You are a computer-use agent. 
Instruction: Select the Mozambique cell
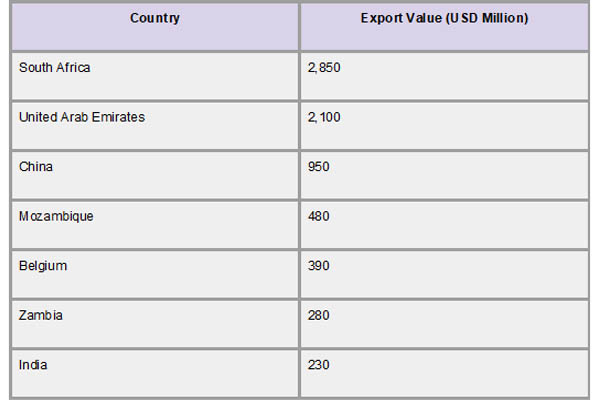pyautogui.click(x=57, y=216)
